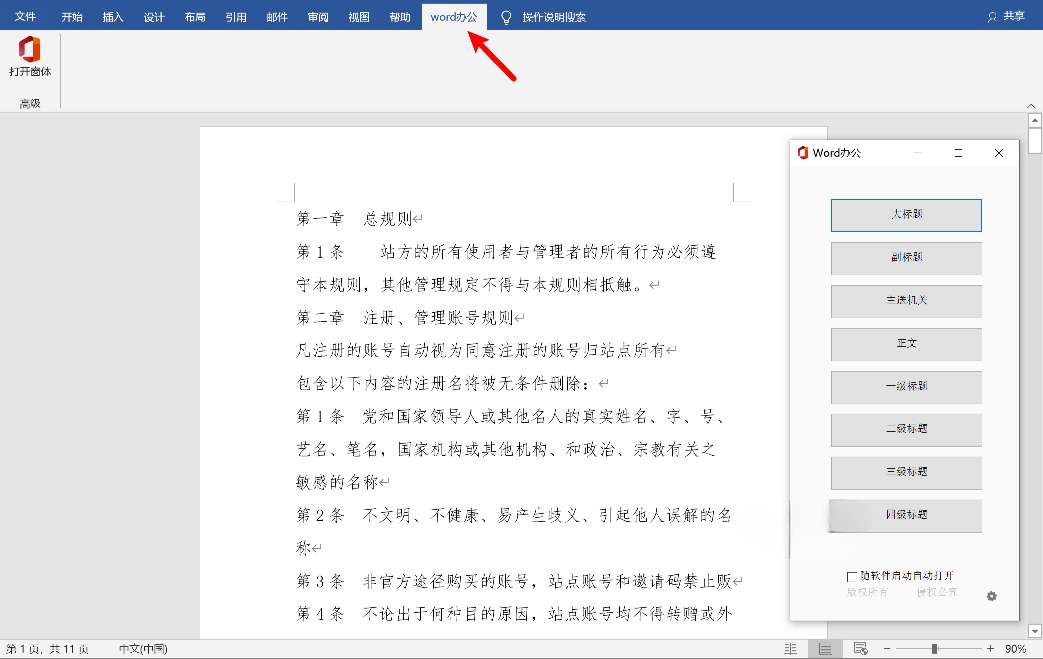Open the settings gear in Word办公 panel
This screenshot has width=1043, height=659.
[991, 596]
